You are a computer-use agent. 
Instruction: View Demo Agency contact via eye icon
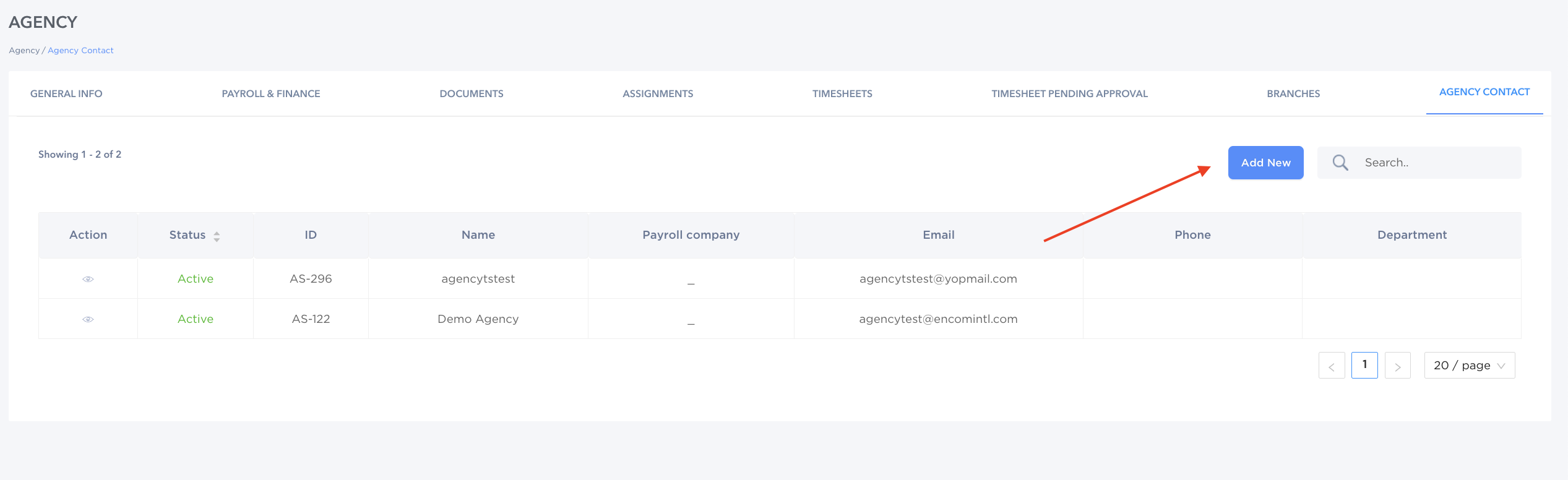pos(88,319)
